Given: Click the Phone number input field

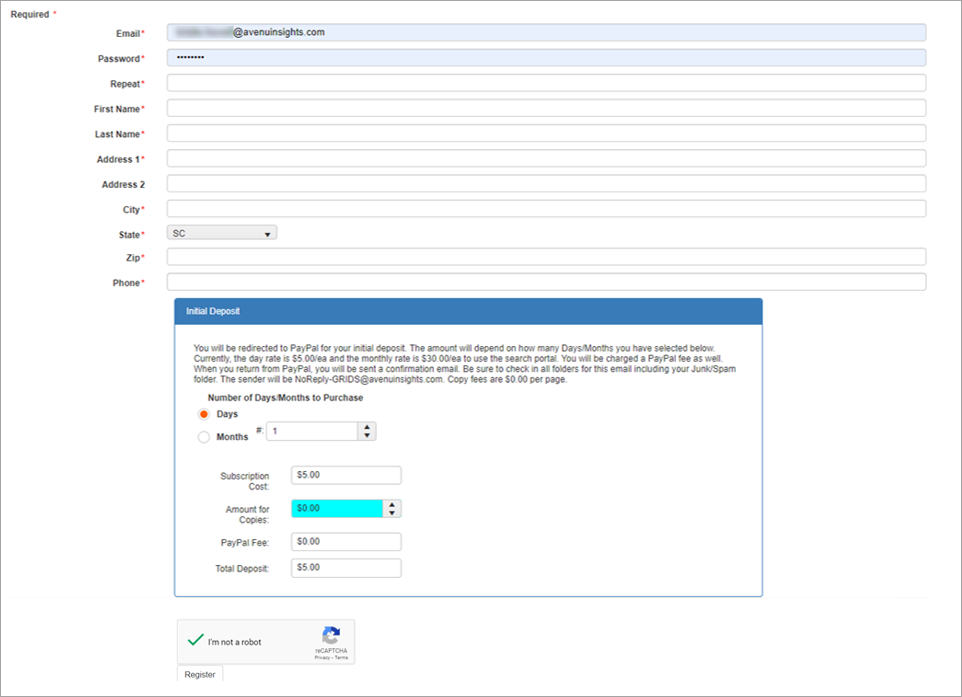Looking at the screenshot, I should tap(545, 282).
